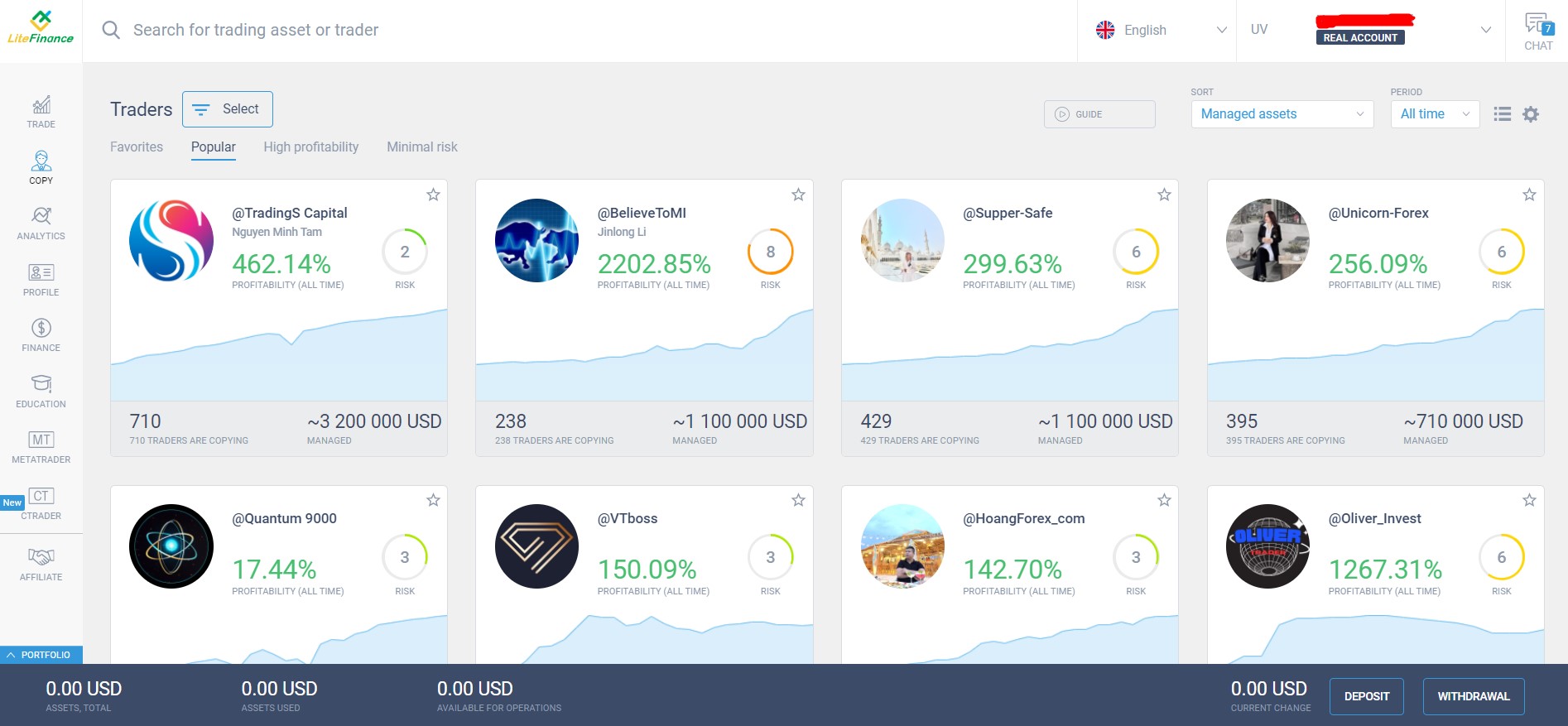
Task: Open the Finance section in sidebar
Action: tap(41, 335)
